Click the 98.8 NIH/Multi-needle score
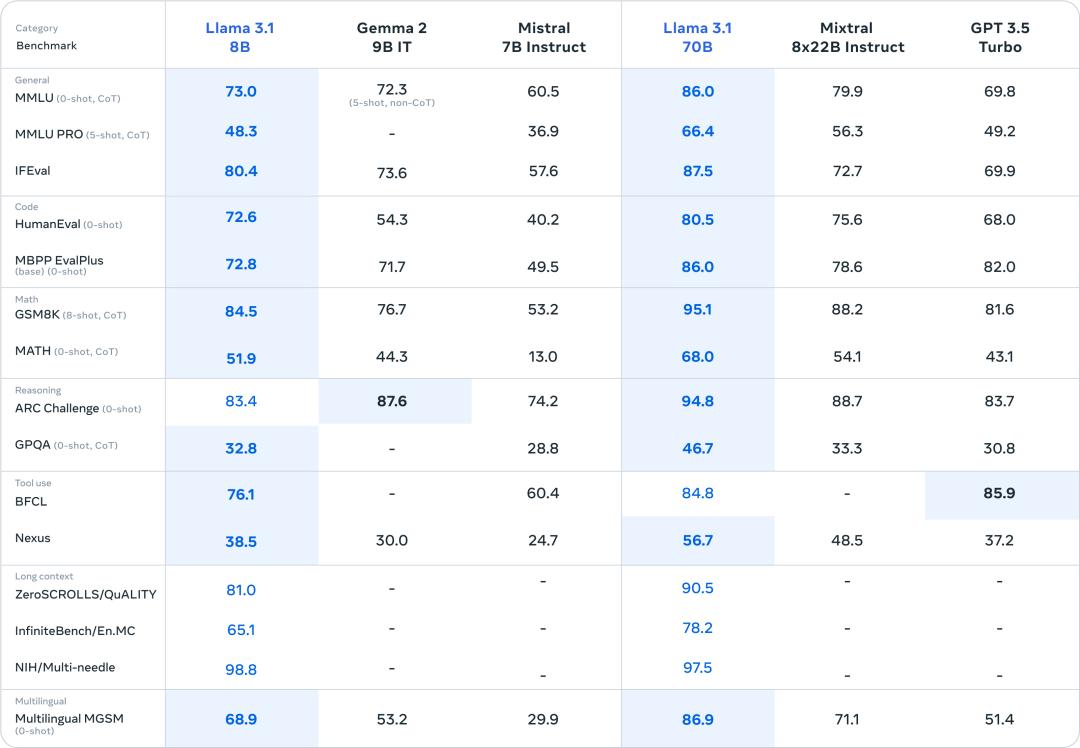 (x=241, y=670)
